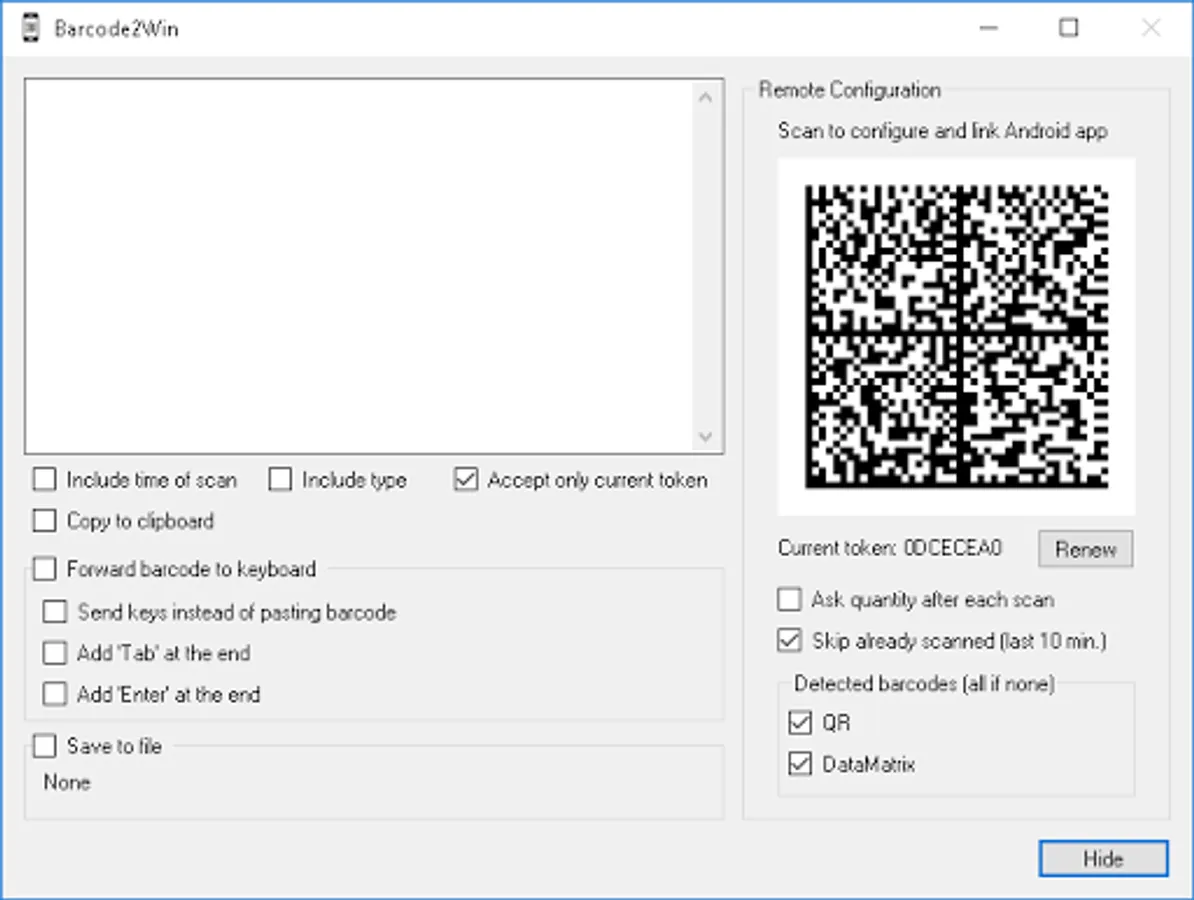Close the Barcode2Win window
Viewport: 1194px width, 900px height.
(1151, 28)
